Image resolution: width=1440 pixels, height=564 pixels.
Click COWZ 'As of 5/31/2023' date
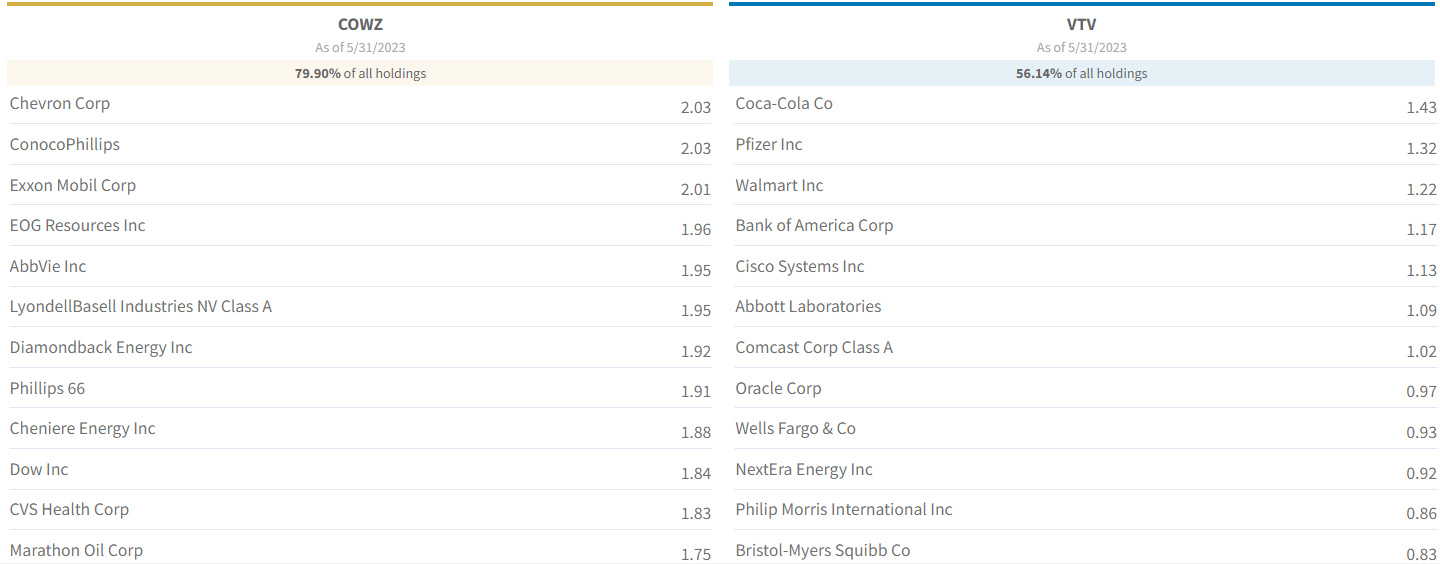360,47
